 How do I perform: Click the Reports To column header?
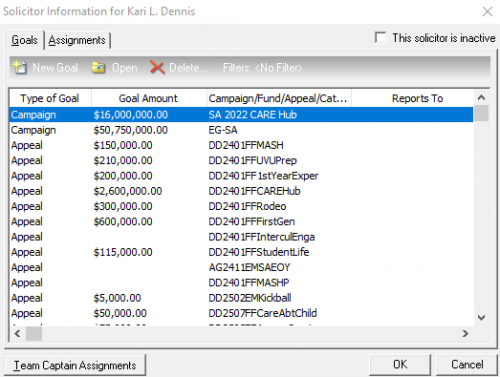click(x=413, y=98)
